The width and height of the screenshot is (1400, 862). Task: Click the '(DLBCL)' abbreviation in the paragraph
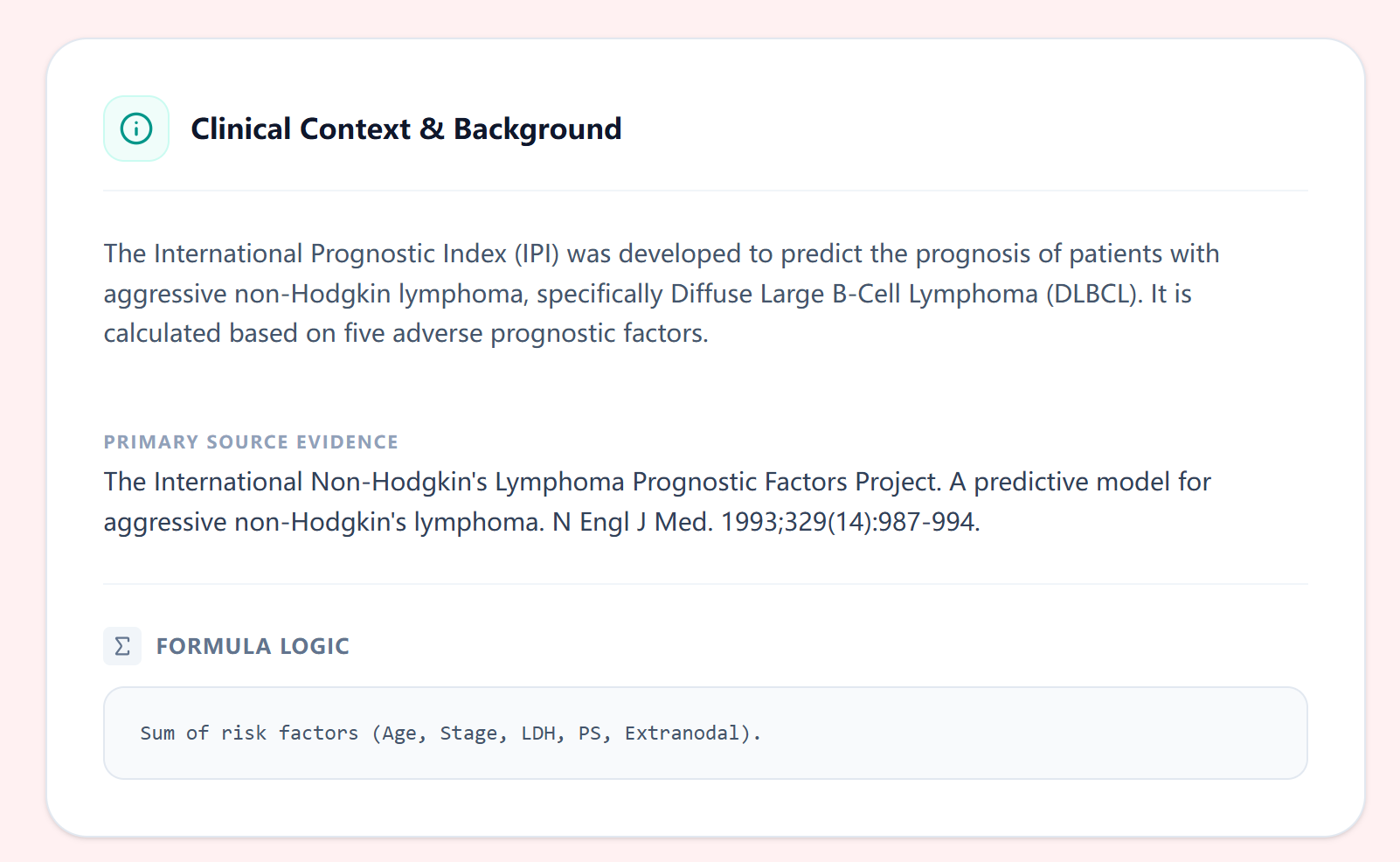point(1094,294)
